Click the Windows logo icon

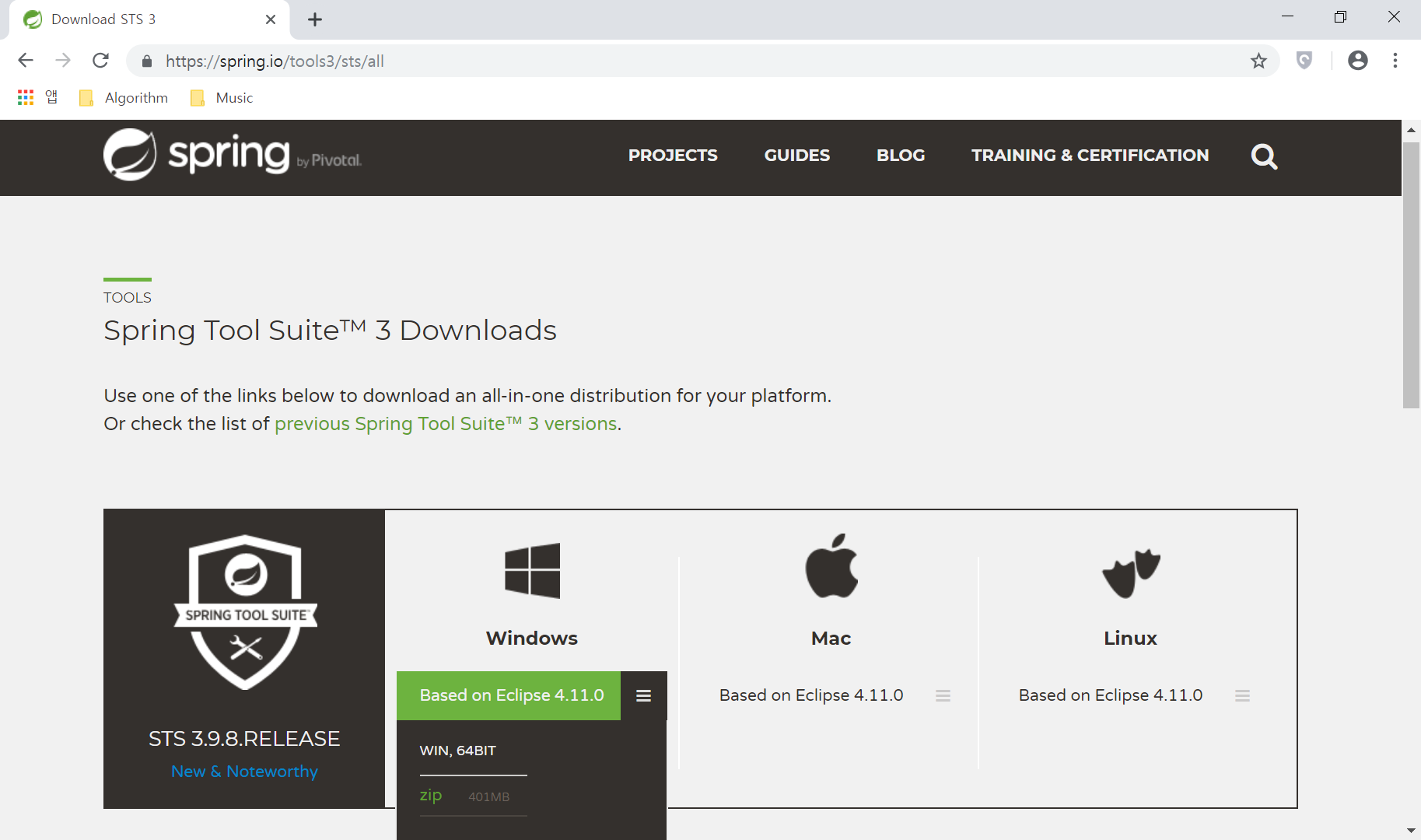pyautogui.click(x=532, y=570)
